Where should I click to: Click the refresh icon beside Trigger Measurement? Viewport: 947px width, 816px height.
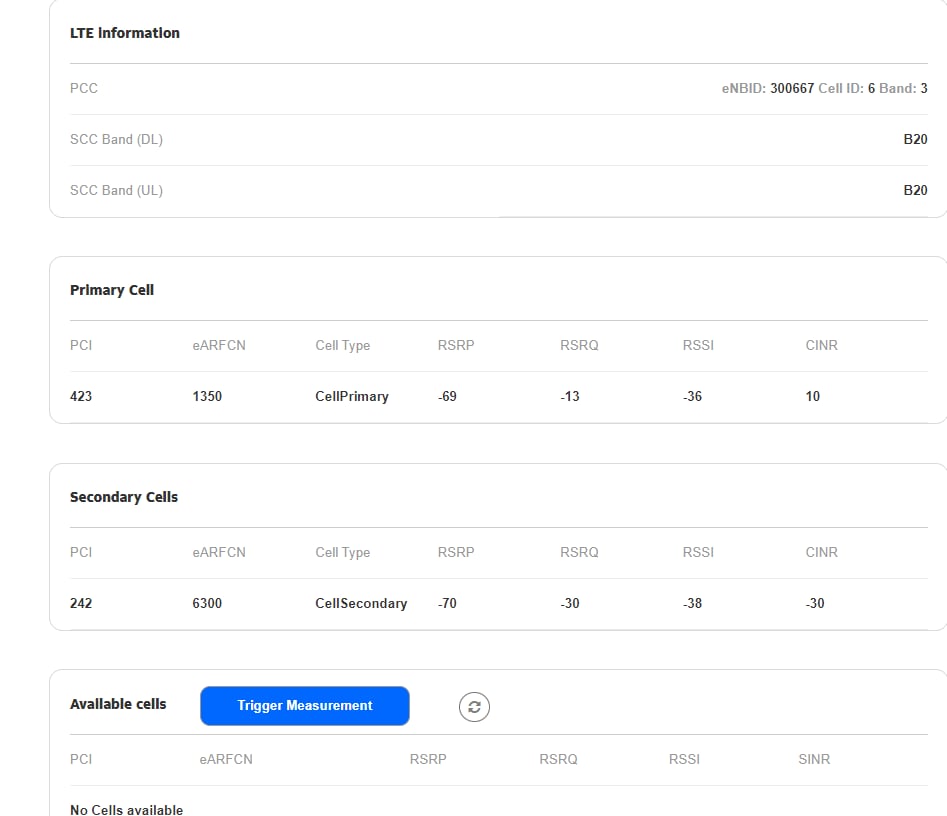pos(474,707)
